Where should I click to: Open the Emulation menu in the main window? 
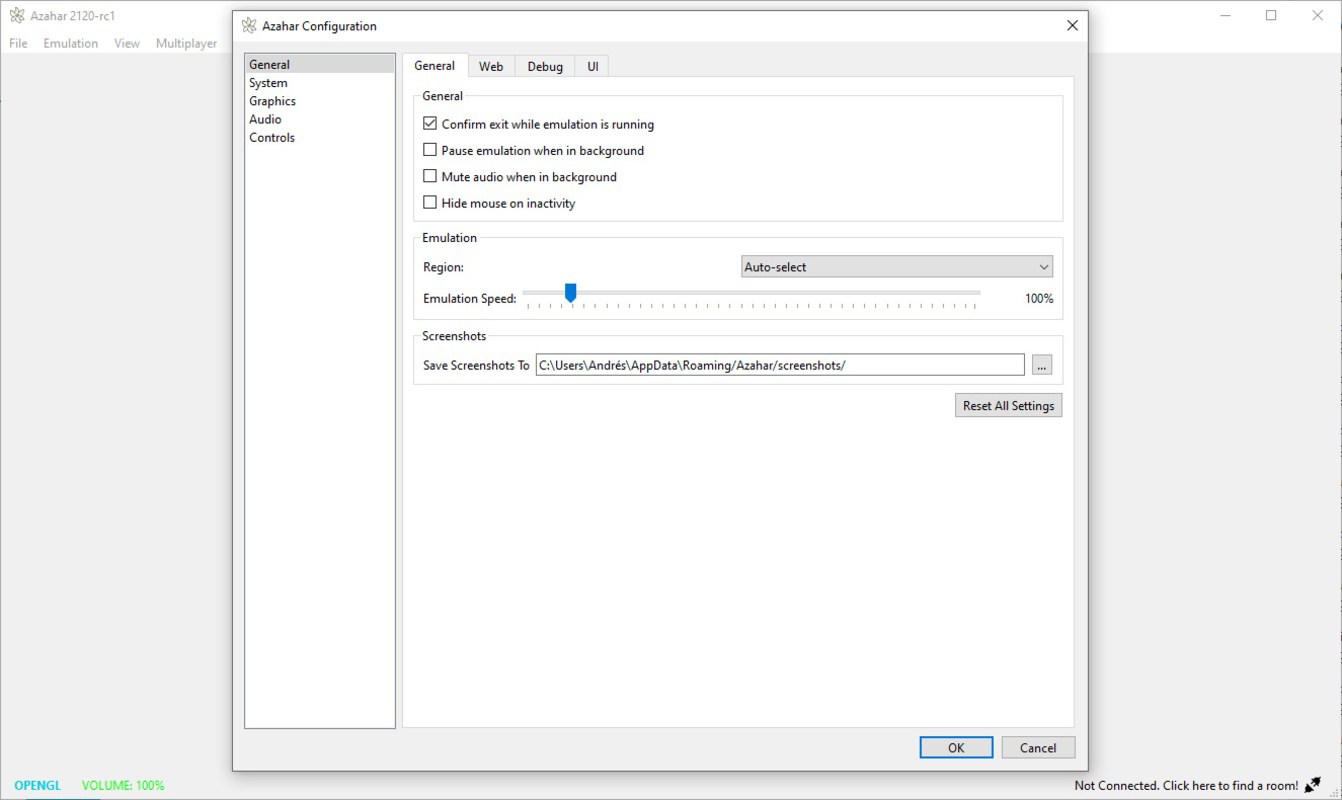(71, 43)
